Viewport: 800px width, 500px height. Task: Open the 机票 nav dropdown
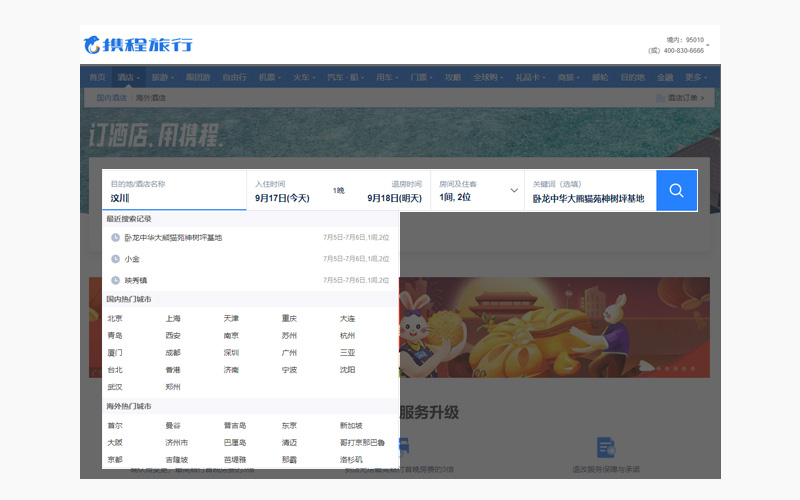[269, 77]
